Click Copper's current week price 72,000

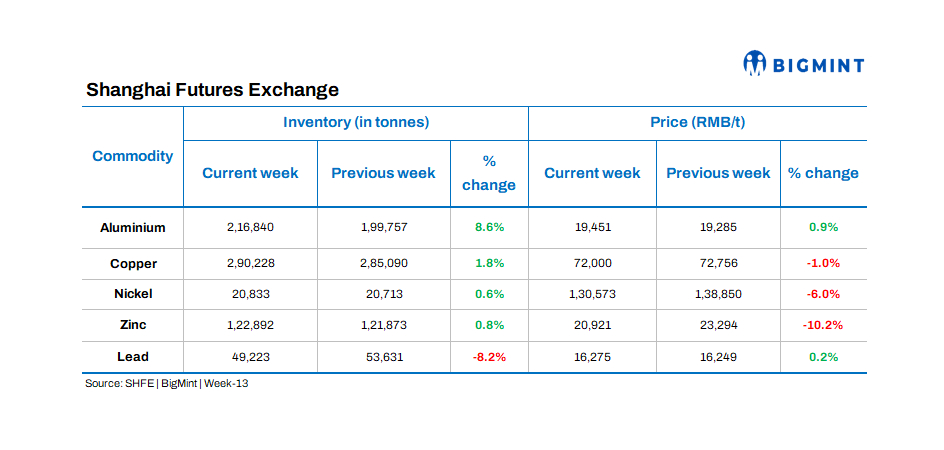592,264
